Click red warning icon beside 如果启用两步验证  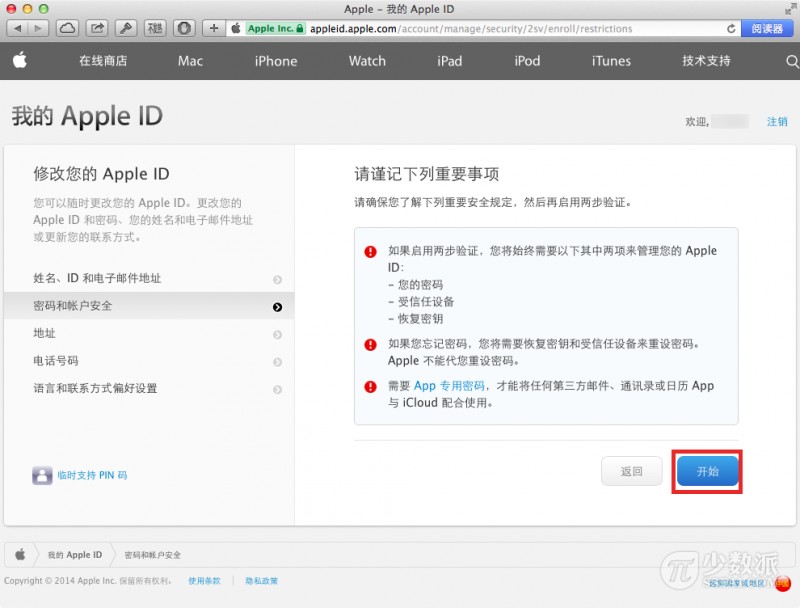click(370, 251)
